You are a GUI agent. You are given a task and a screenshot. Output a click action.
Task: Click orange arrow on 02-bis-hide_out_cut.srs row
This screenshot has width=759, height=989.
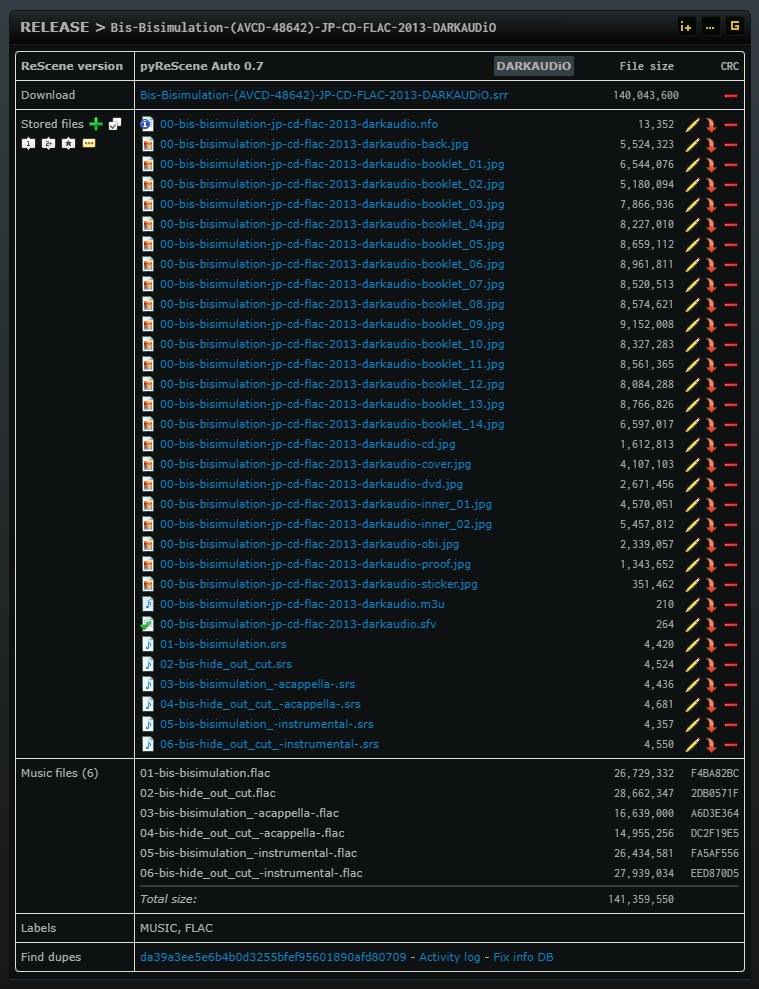pyautogui.click(x=711, y=665)
